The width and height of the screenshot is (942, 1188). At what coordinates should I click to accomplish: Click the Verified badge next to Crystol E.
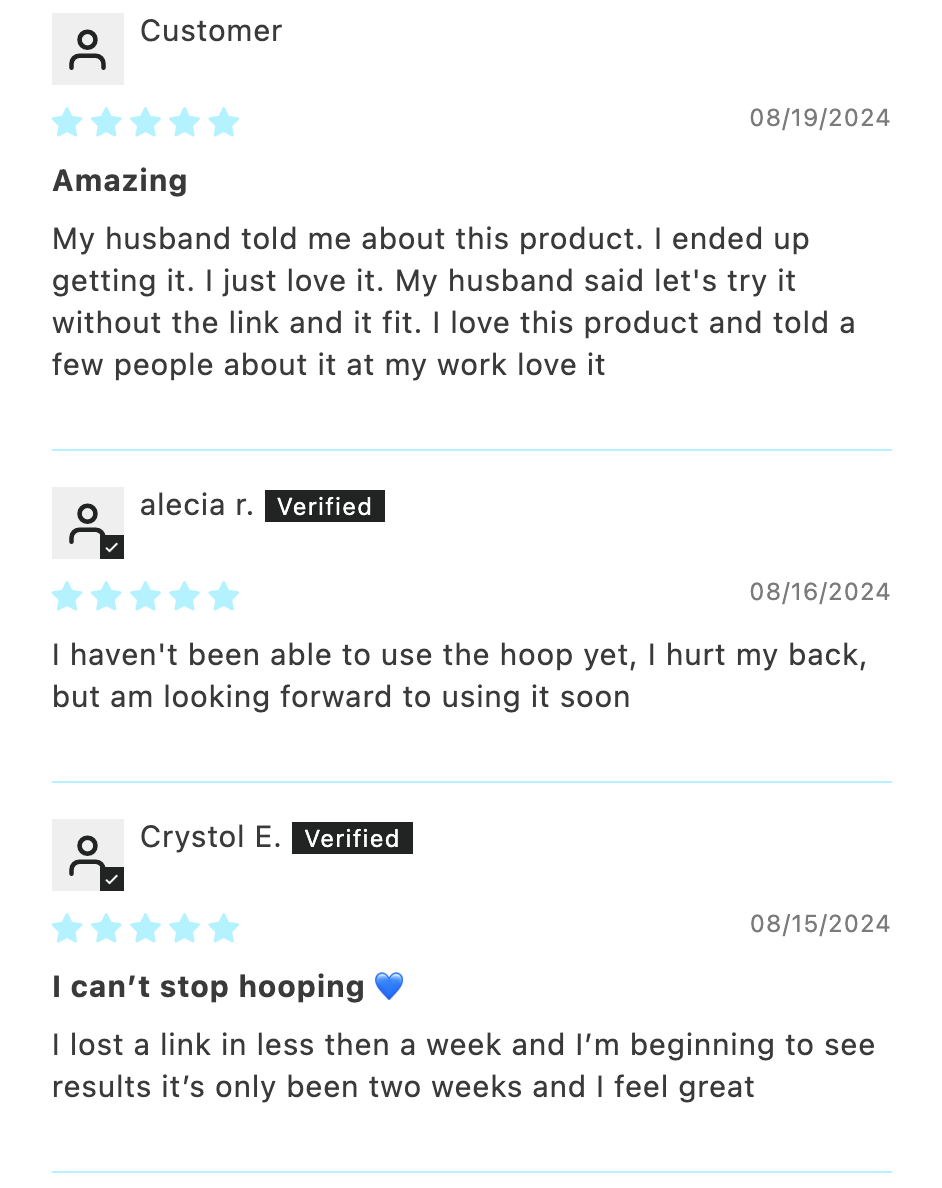click(352, 839)
